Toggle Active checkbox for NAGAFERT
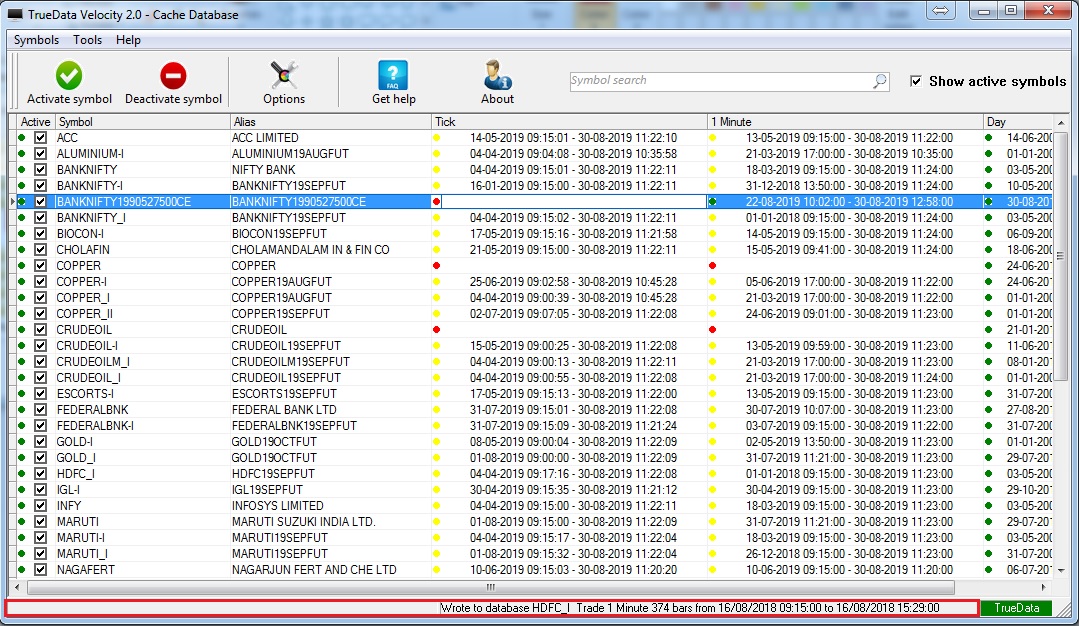Screen dimensions: 1079x626 pyautogui.click(x=41, y=570)
